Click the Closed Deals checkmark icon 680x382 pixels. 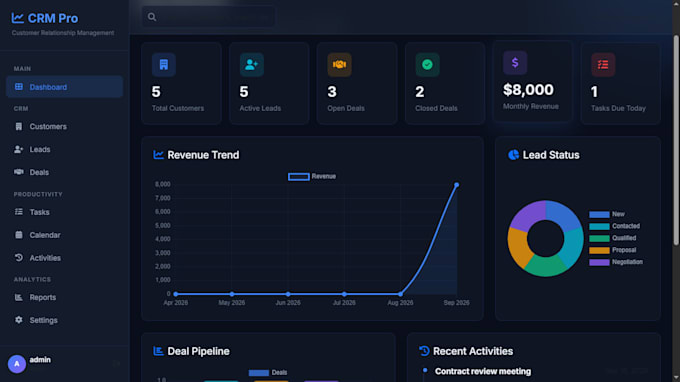427,65
